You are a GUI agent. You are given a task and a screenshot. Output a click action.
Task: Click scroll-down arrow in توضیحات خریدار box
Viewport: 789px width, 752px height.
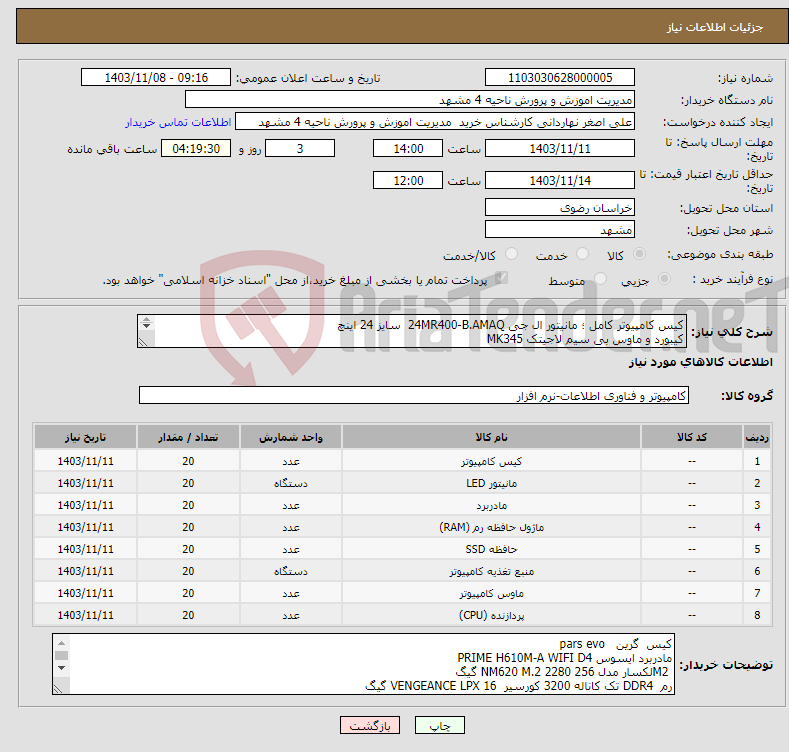63,667
